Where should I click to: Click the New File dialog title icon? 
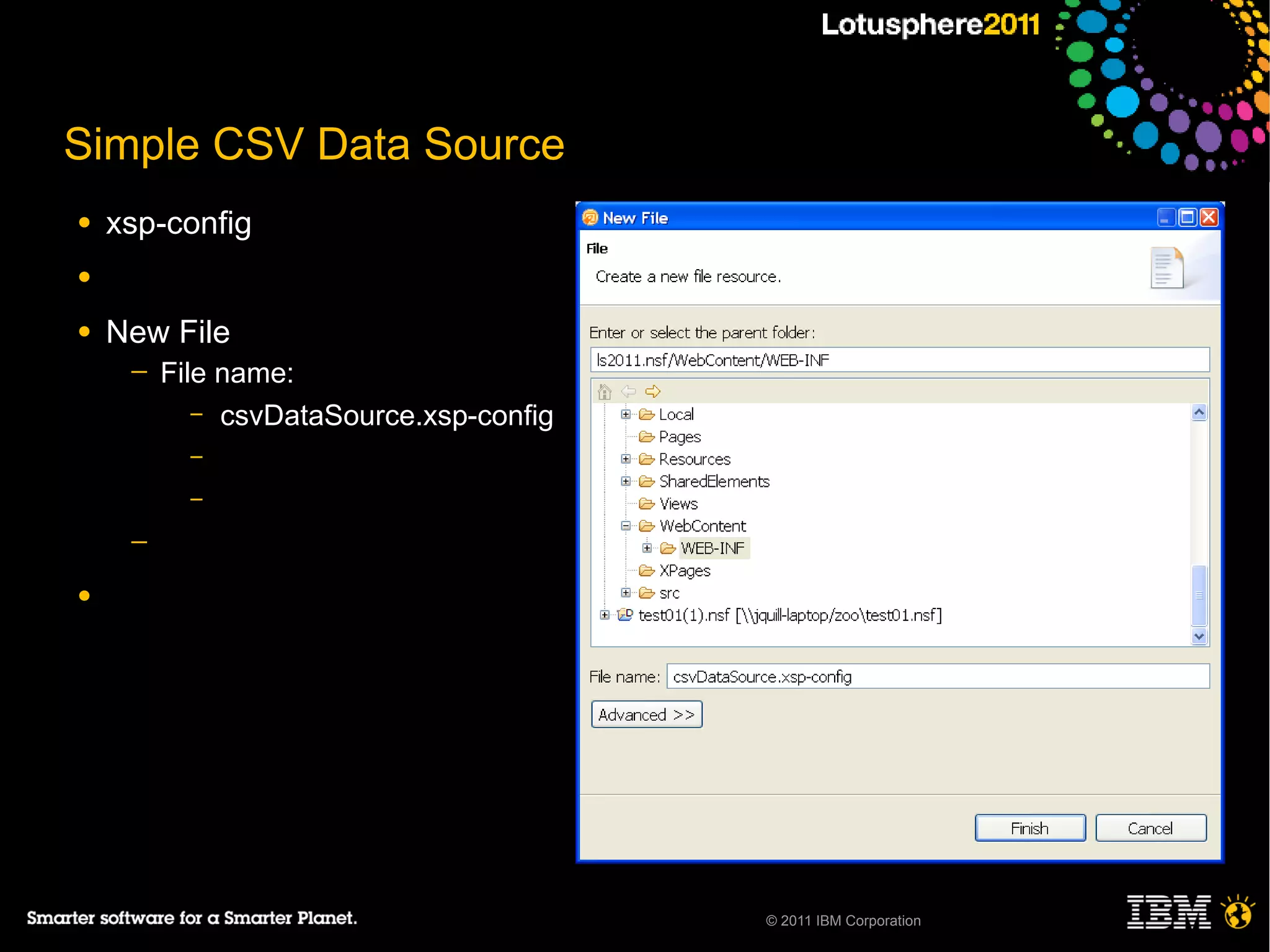click(x=590, y=217)
